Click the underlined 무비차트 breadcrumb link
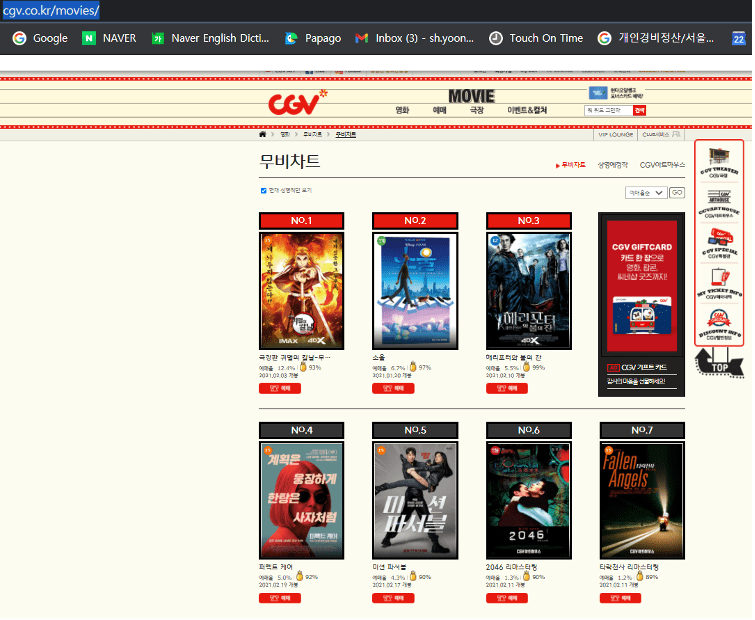Viewport: 755px width, 620px height. (345, 134)
